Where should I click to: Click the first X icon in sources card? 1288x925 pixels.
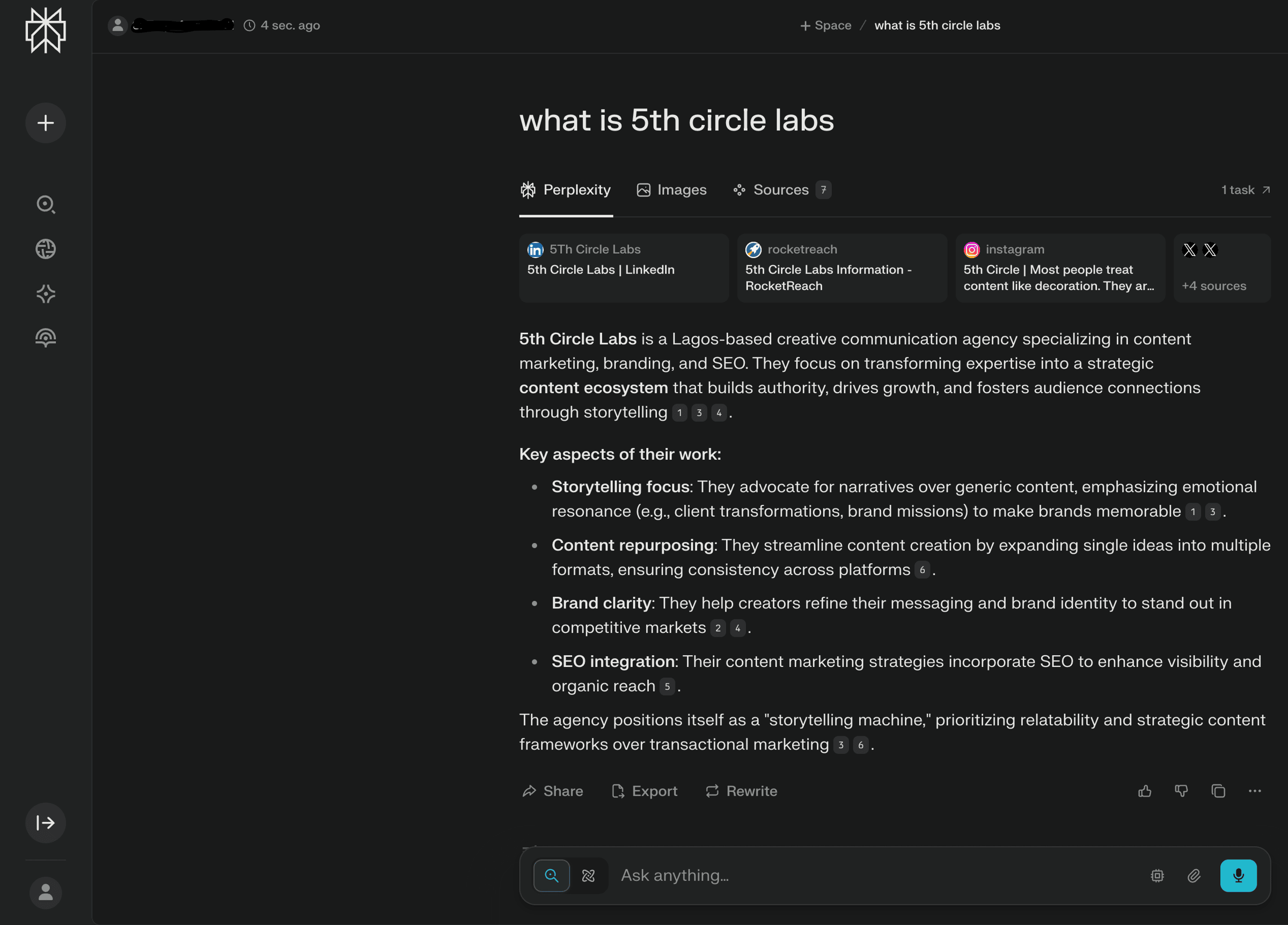[1189, 249]
